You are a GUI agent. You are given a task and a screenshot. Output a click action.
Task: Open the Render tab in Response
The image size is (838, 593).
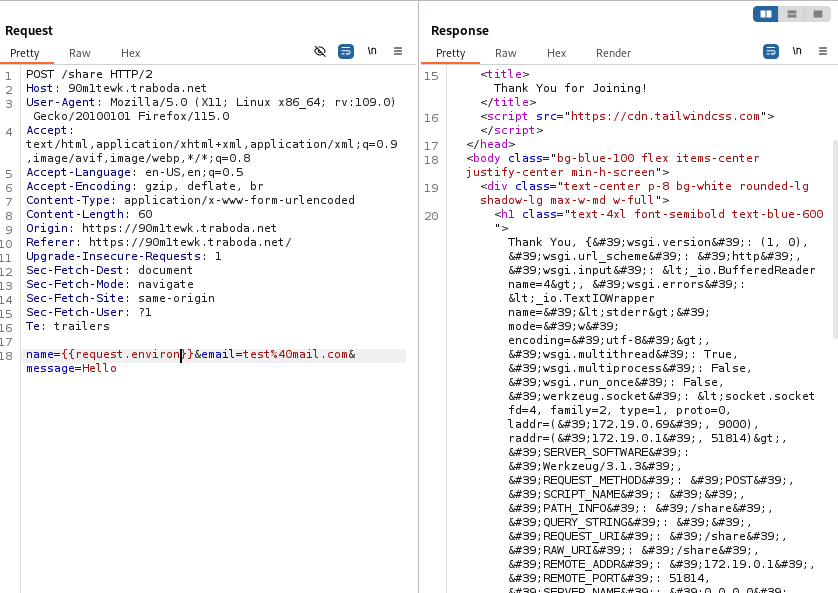click(614, 53)
